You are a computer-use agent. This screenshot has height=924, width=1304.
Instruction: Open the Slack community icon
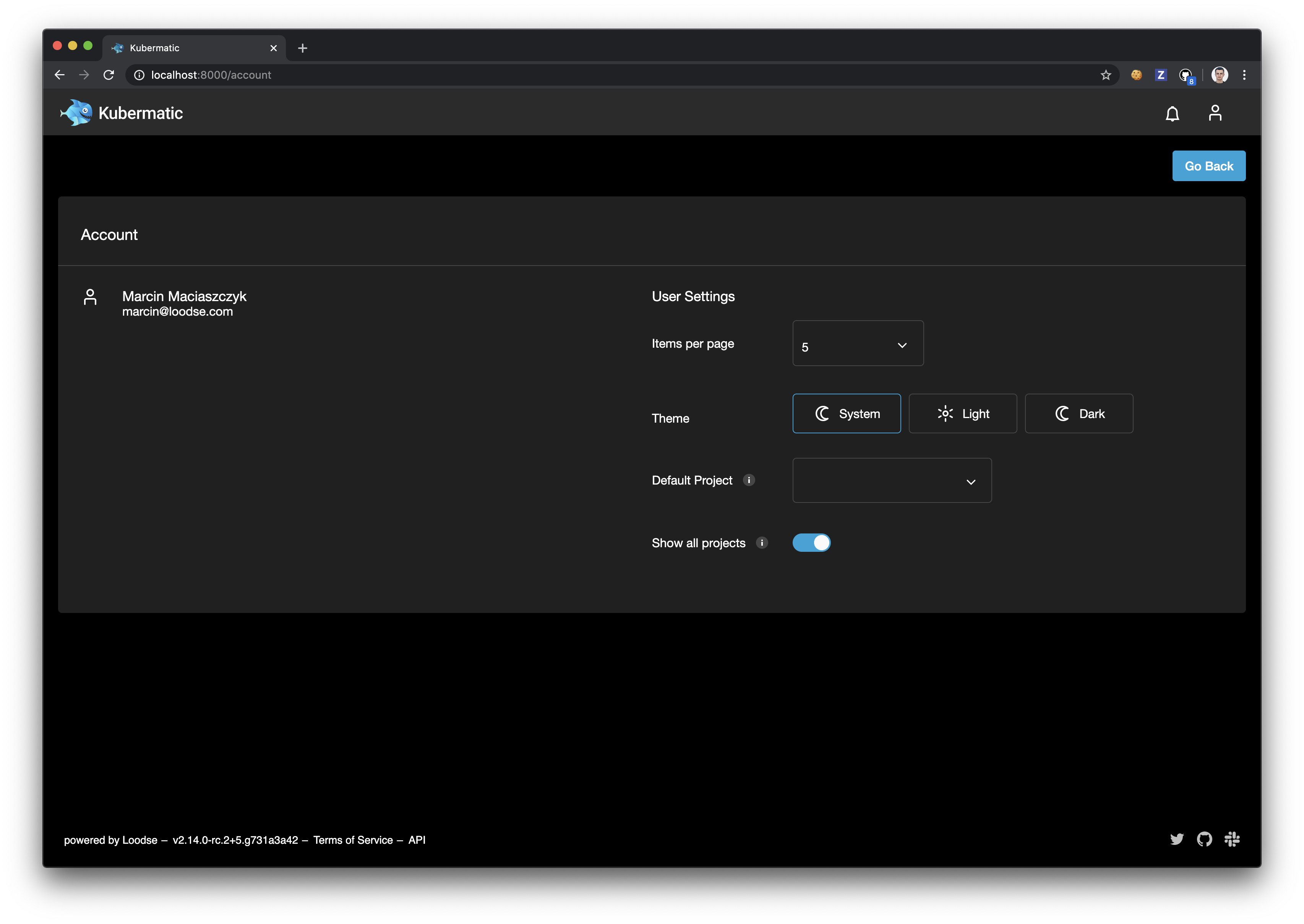click(x=1232, y=839)
